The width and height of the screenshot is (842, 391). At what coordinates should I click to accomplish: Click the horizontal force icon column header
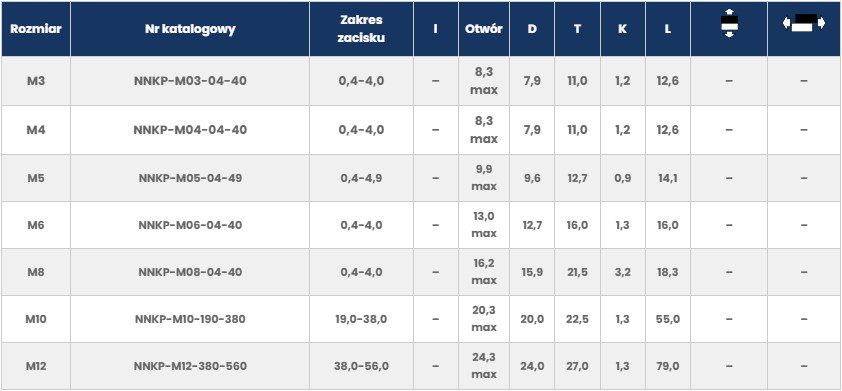pos(804,29)
